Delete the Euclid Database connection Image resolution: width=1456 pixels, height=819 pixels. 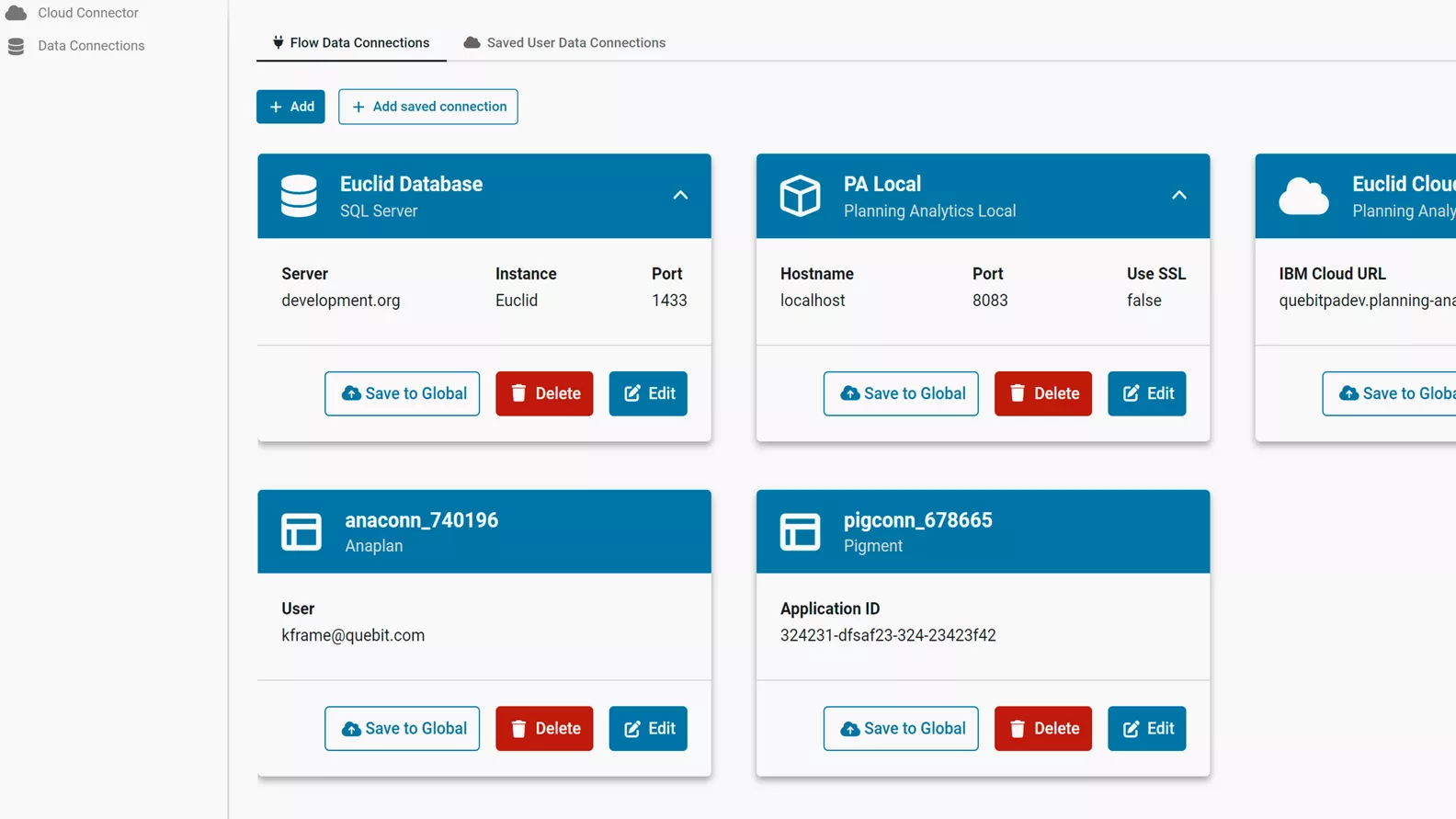[x=544, y=393]
